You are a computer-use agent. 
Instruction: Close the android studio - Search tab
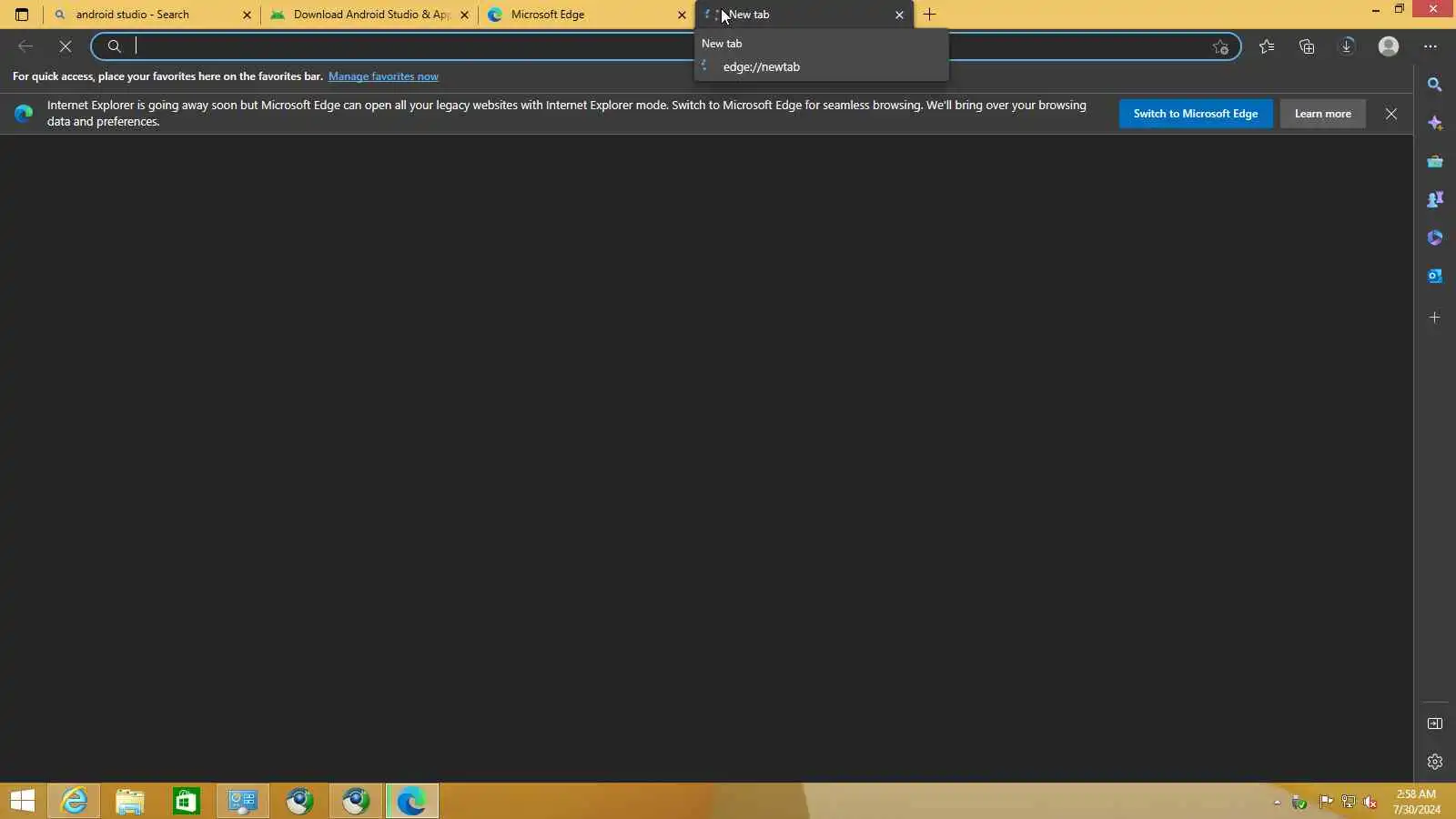247,15
